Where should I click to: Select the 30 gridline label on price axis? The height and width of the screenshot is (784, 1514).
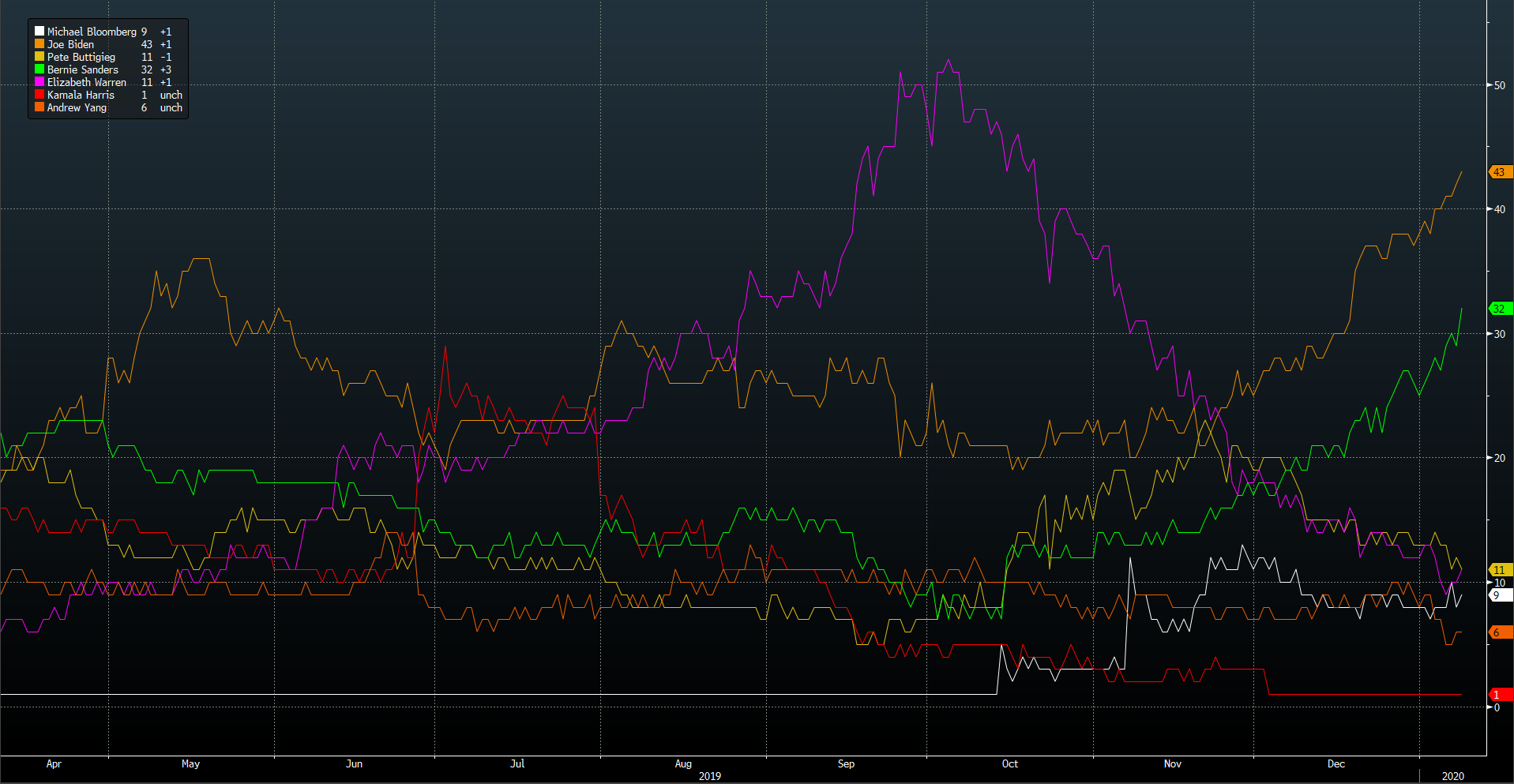1500,334
